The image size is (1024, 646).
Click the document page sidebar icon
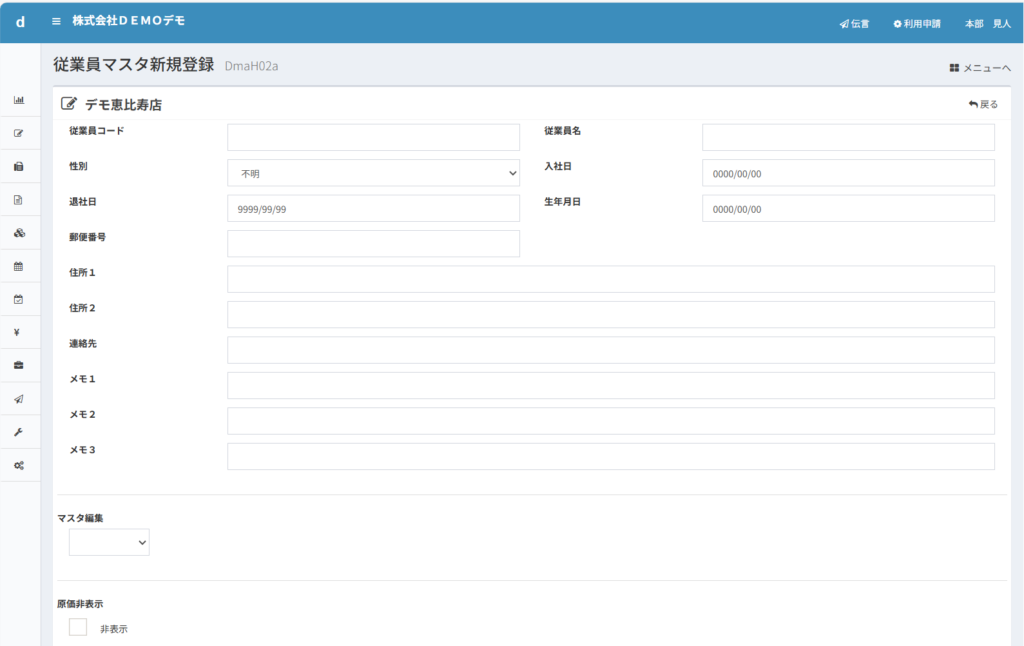pos(18,199)
